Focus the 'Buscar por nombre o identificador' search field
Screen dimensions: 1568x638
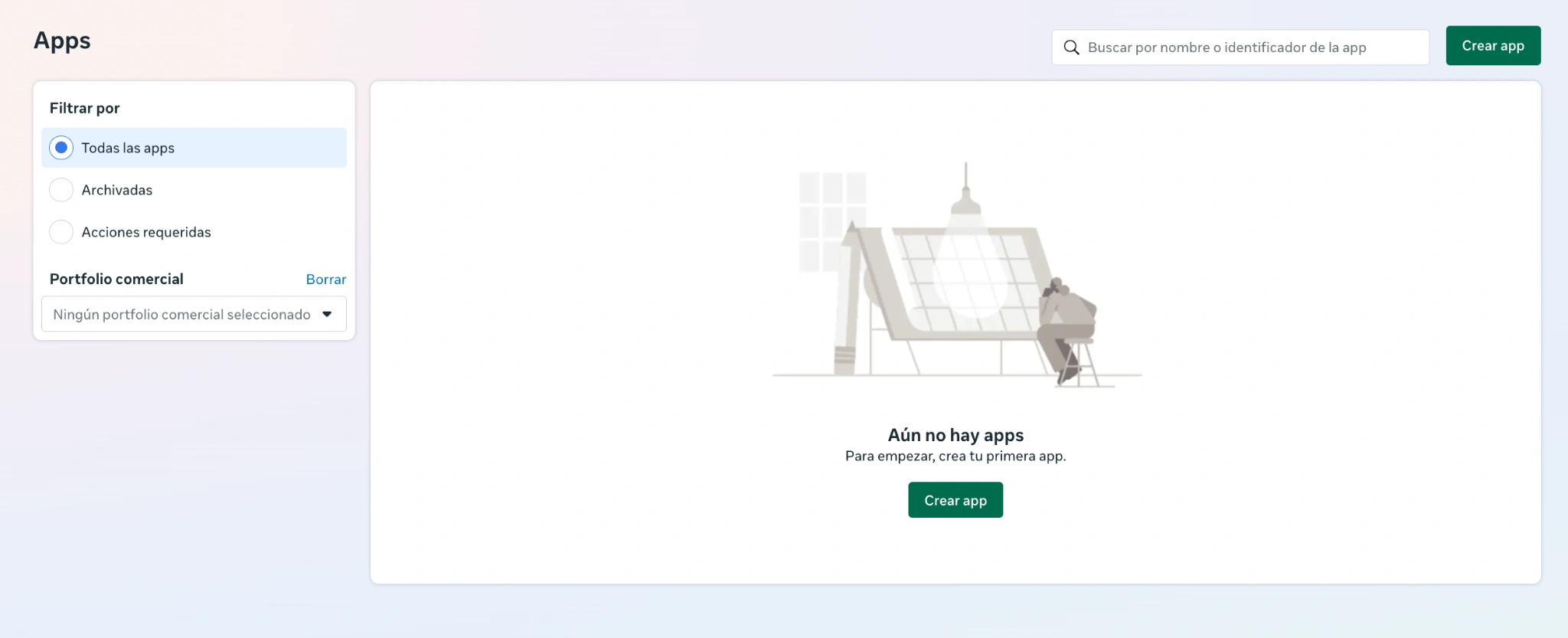(1240, 47)
